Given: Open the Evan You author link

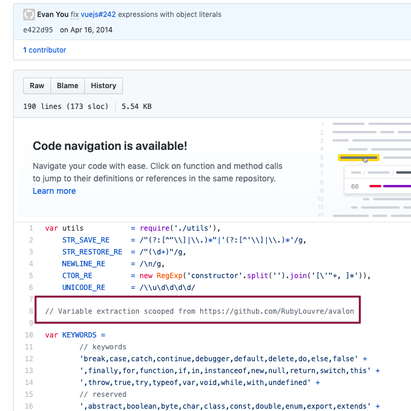Looking at the screenshot, I should [x=53, y=14].
